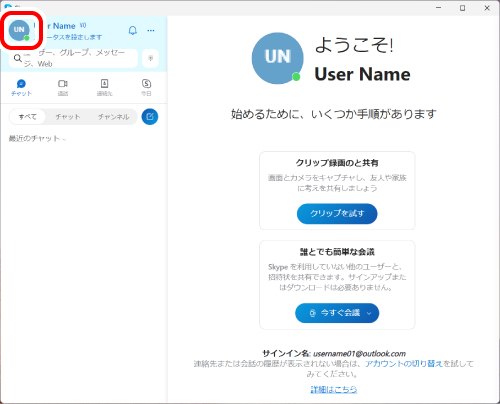Open the アカウントの切り替え link
Viewport: 500px width, 404px height.
pyautogui.click(x=404, y=364)
